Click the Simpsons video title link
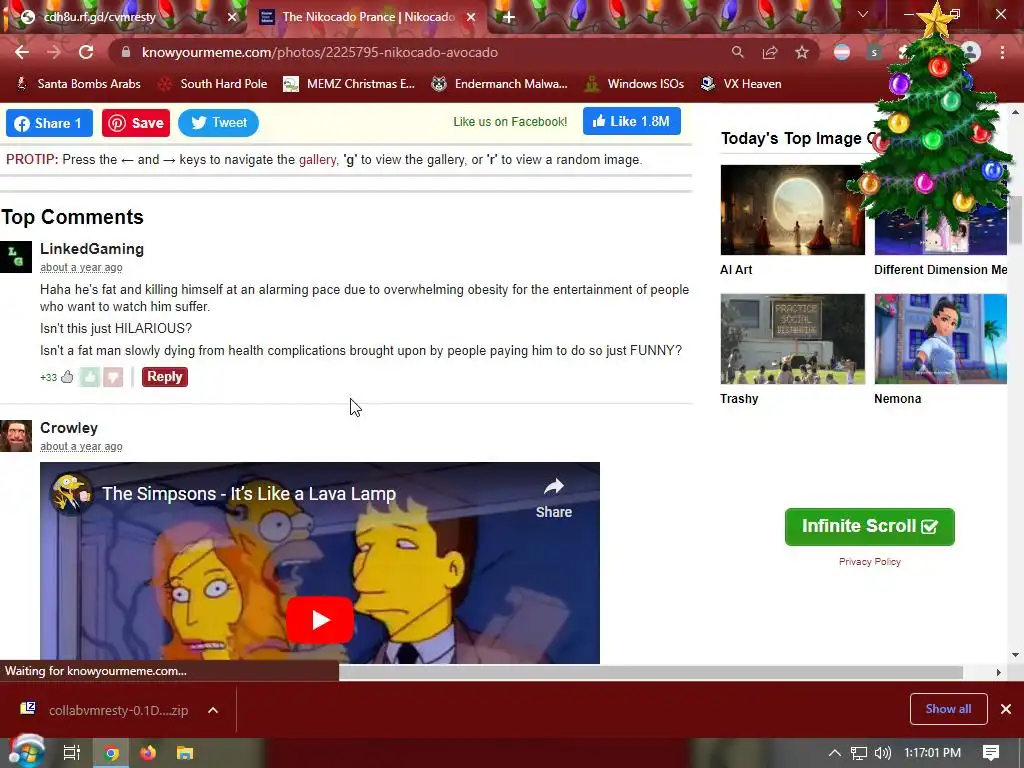Screen dimensions: 1024x768 pos(249,494)
